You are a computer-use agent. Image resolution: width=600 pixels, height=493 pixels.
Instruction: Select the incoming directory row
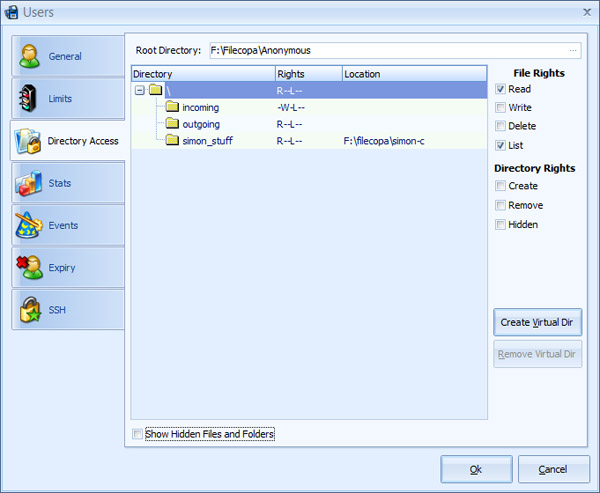coord(309,108)
